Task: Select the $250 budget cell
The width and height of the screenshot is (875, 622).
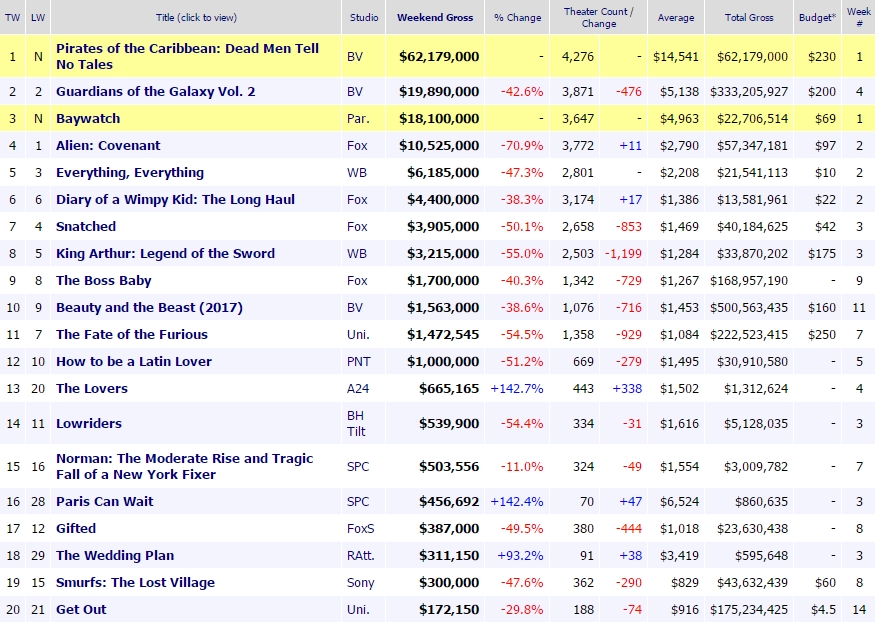Action: (822, 334)
